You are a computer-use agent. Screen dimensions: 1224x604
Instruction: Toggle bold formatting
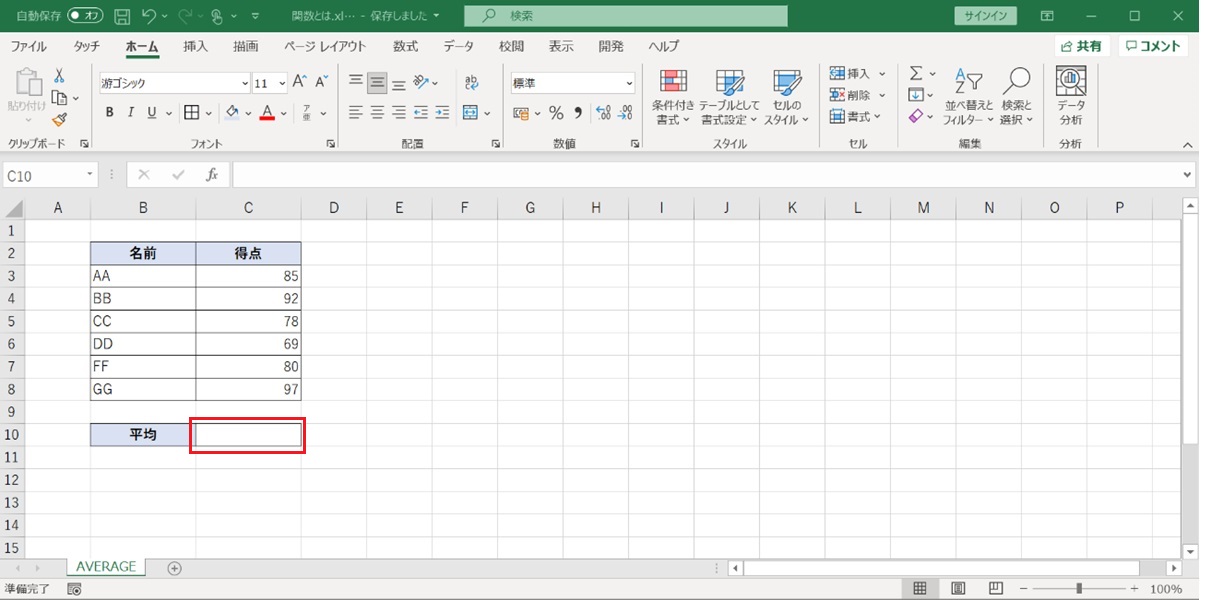109,113
